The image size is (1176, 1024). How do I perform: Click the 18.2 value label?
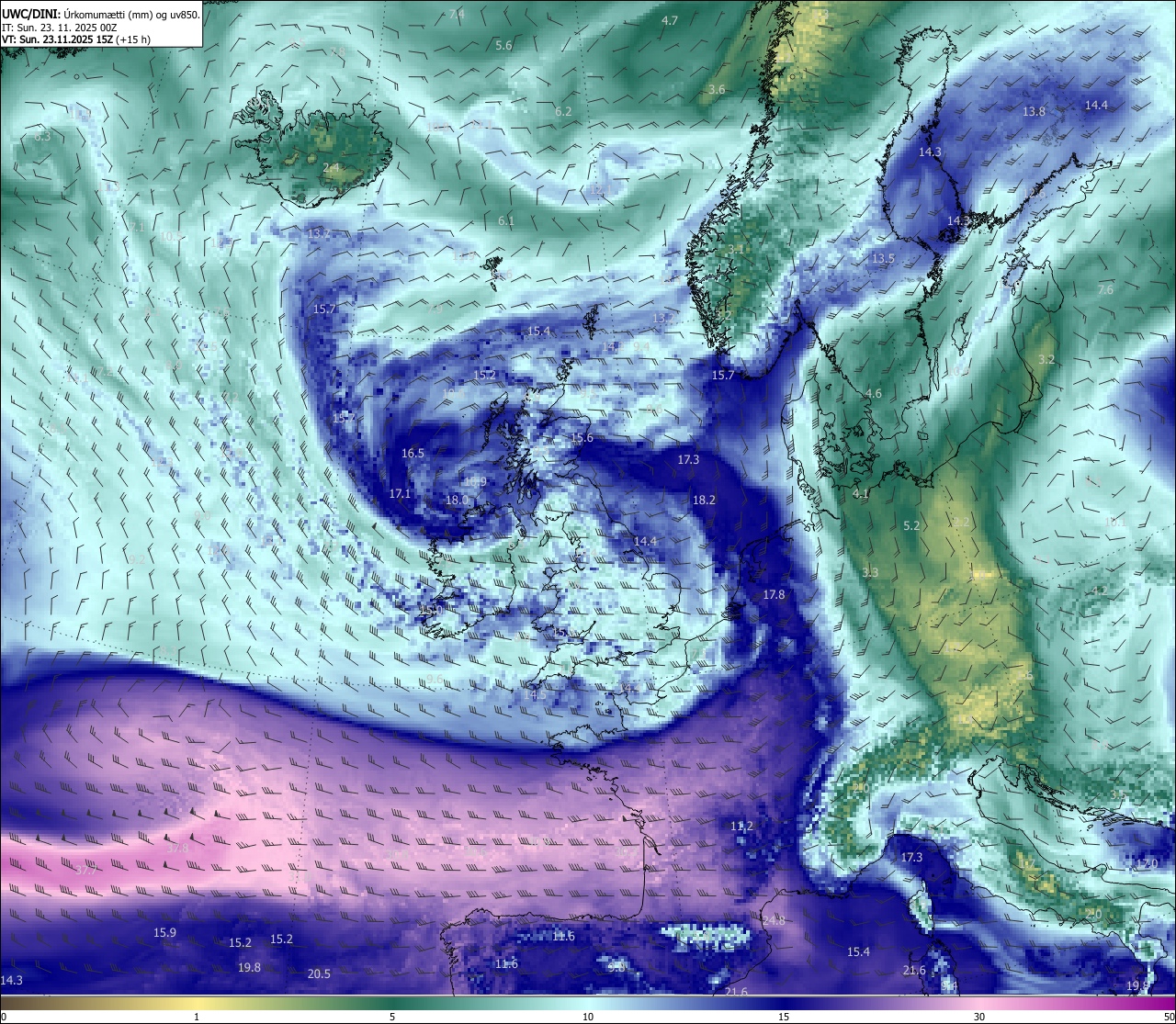[x=704, y=500]
